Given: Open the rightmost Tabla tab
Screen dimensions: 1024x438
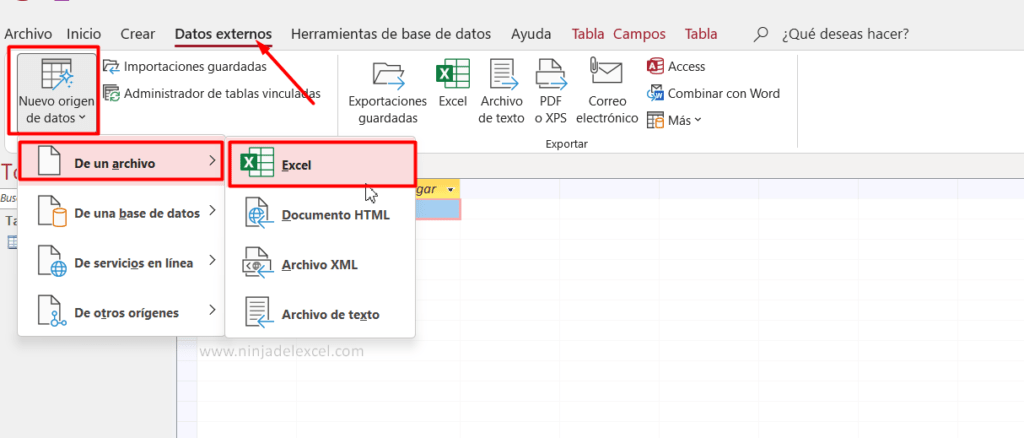Looking at the screenshot, I should click(x=701, y=34).
